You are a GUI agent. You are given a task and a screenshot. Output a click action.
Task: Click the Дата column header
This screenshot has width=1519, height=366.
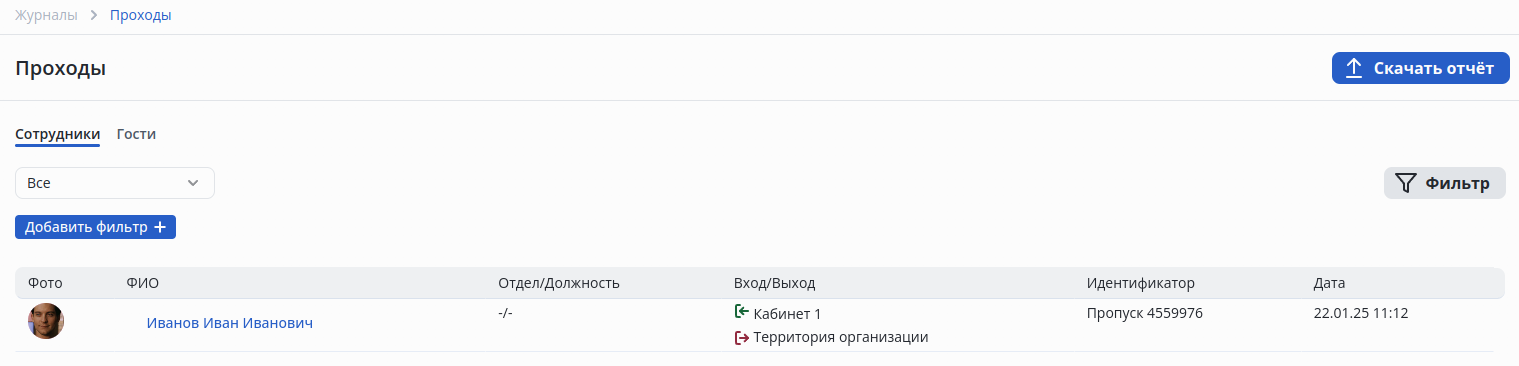coord(1329,283)
